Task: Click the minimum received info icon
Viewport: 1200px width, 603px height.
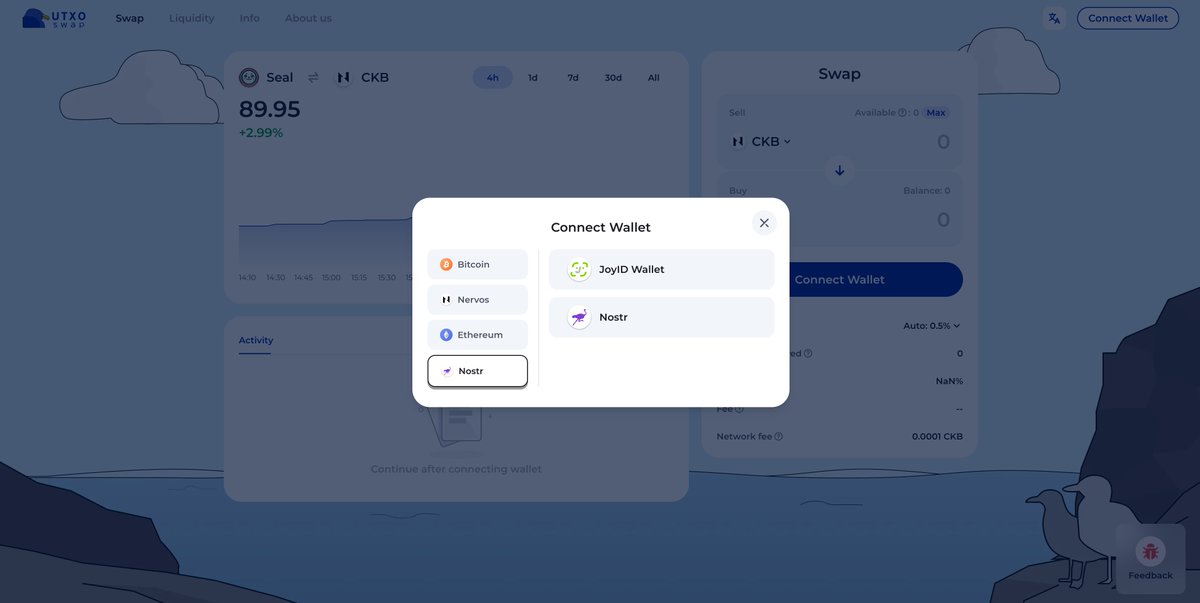Action: point(808,353)
